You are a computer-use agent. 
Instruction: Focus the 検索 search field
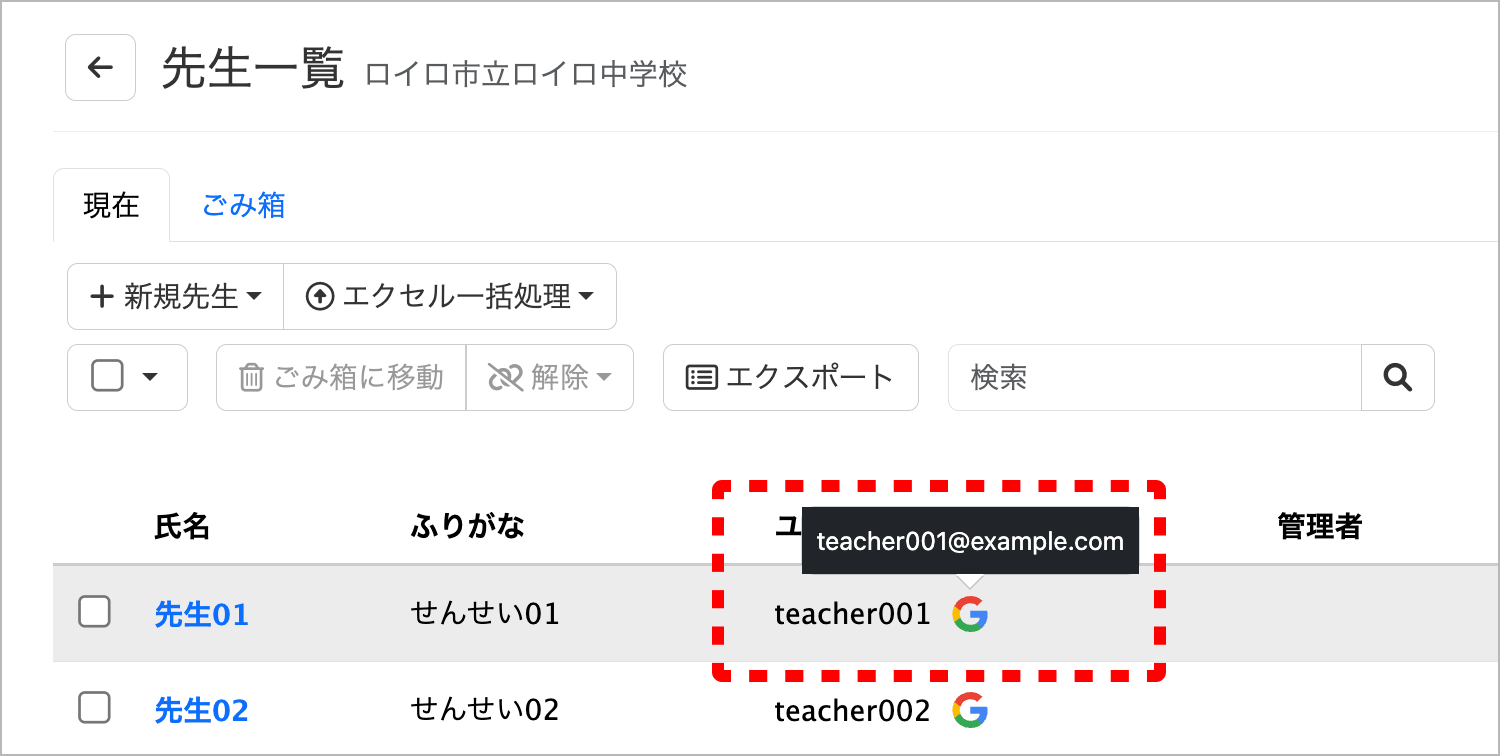[1155, 377]
